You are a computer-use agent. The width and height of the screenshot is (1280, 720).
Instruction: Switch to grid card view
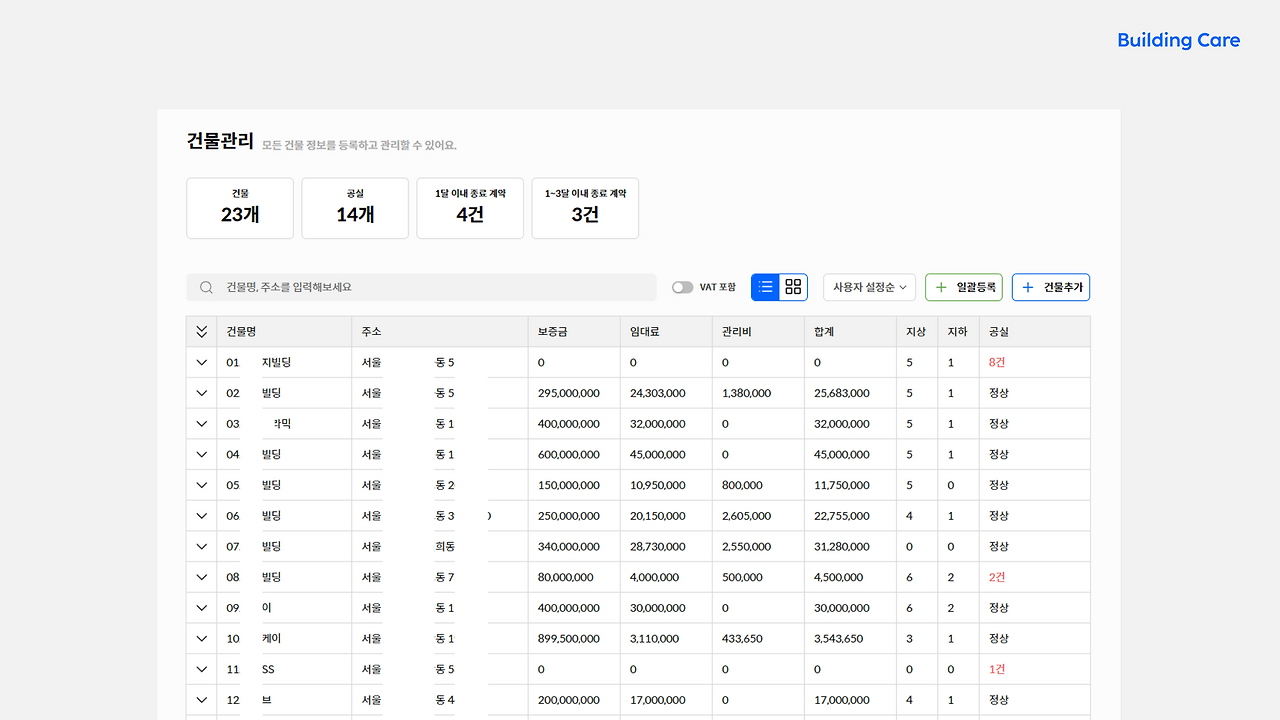(793, 287)
